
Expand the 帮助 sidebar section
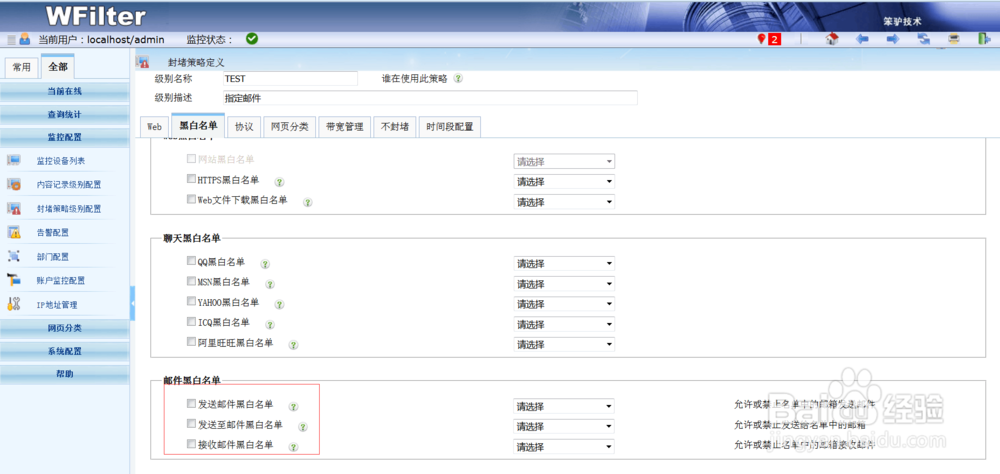point(64,374)
